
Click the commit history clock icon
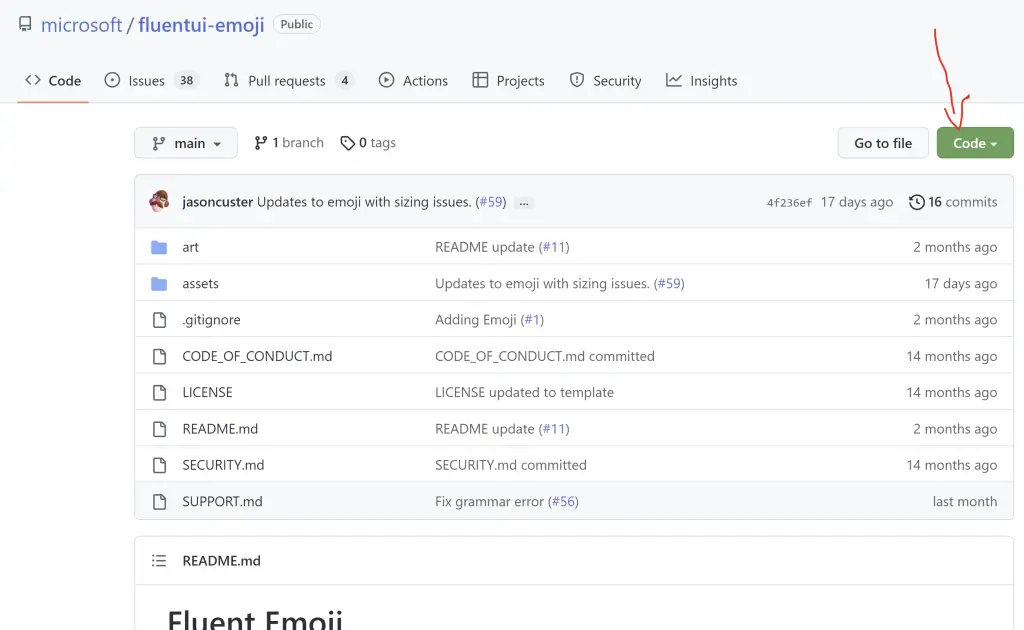(916, 202)
